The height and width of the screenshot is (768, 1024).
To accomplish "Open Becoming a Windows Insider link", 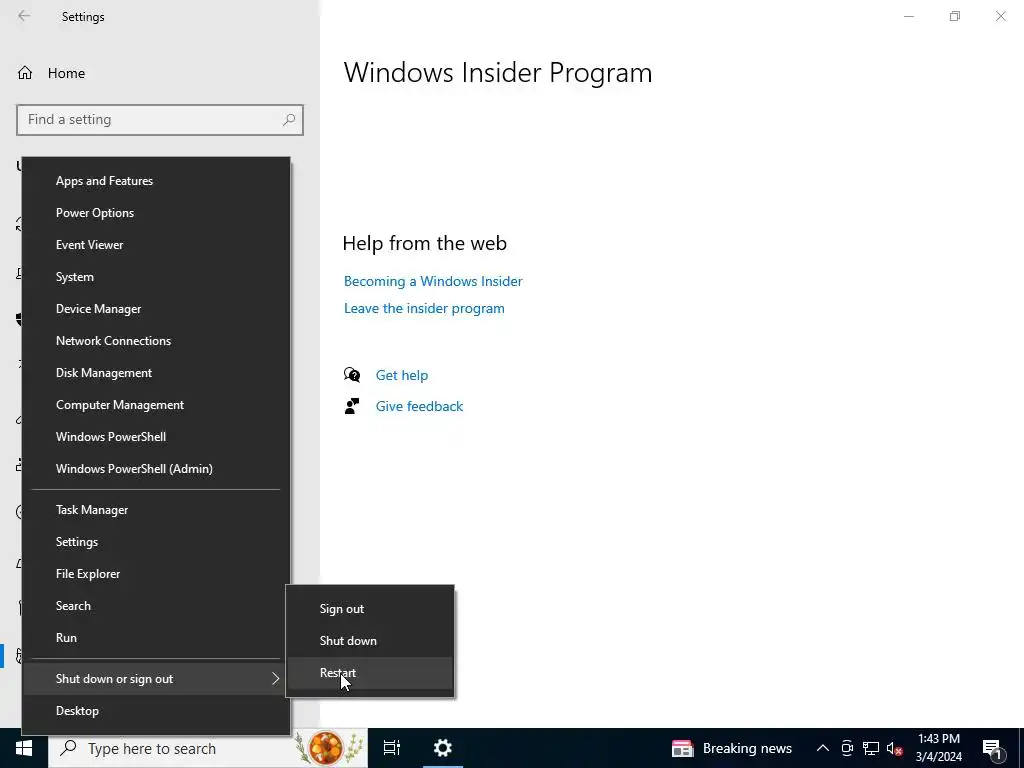I will tap(433, 281).
